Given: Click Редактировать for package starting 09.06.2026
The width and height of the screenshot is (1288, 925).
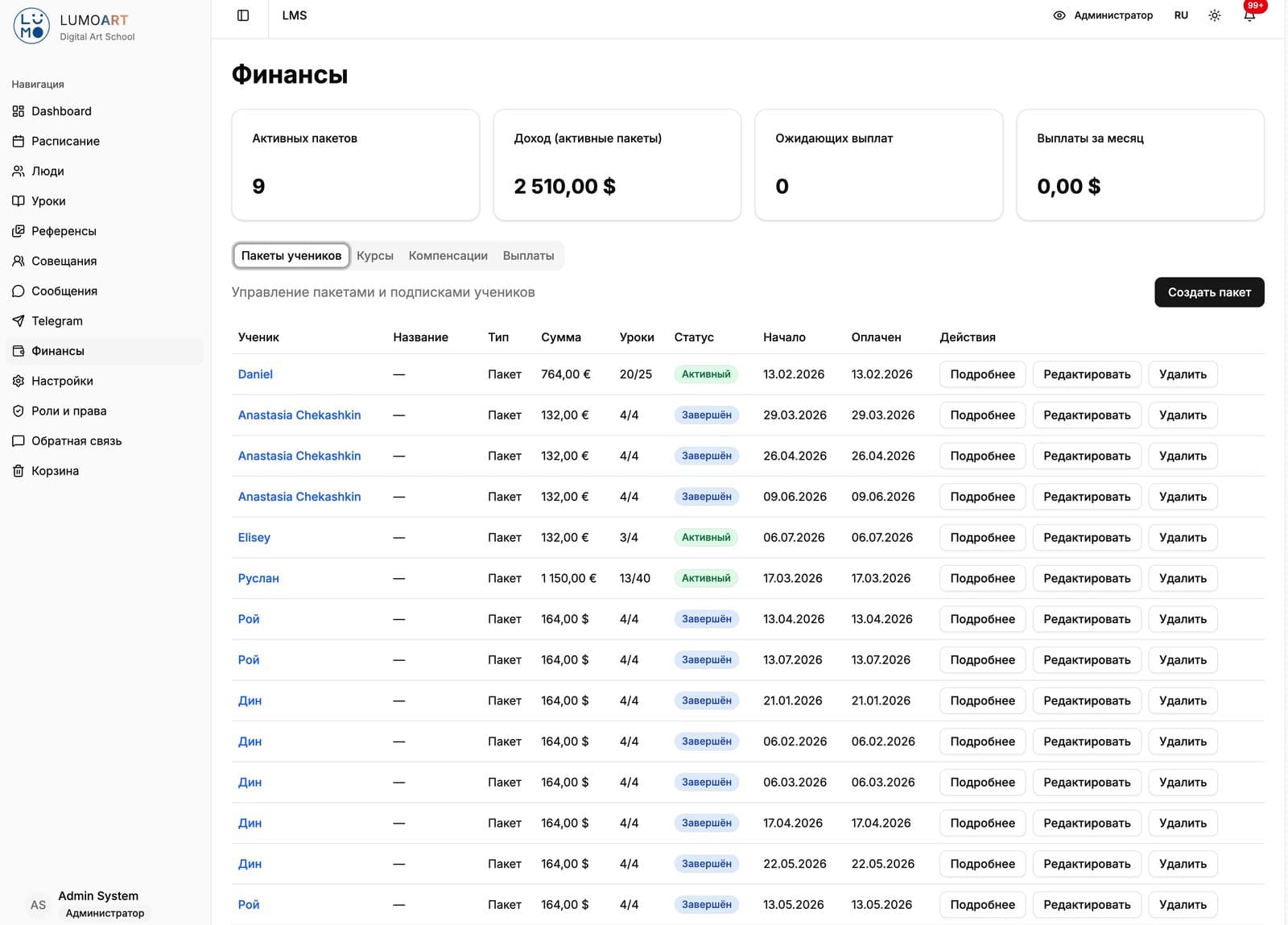Looking at the screenshot, I should [x=1087, y=497].
